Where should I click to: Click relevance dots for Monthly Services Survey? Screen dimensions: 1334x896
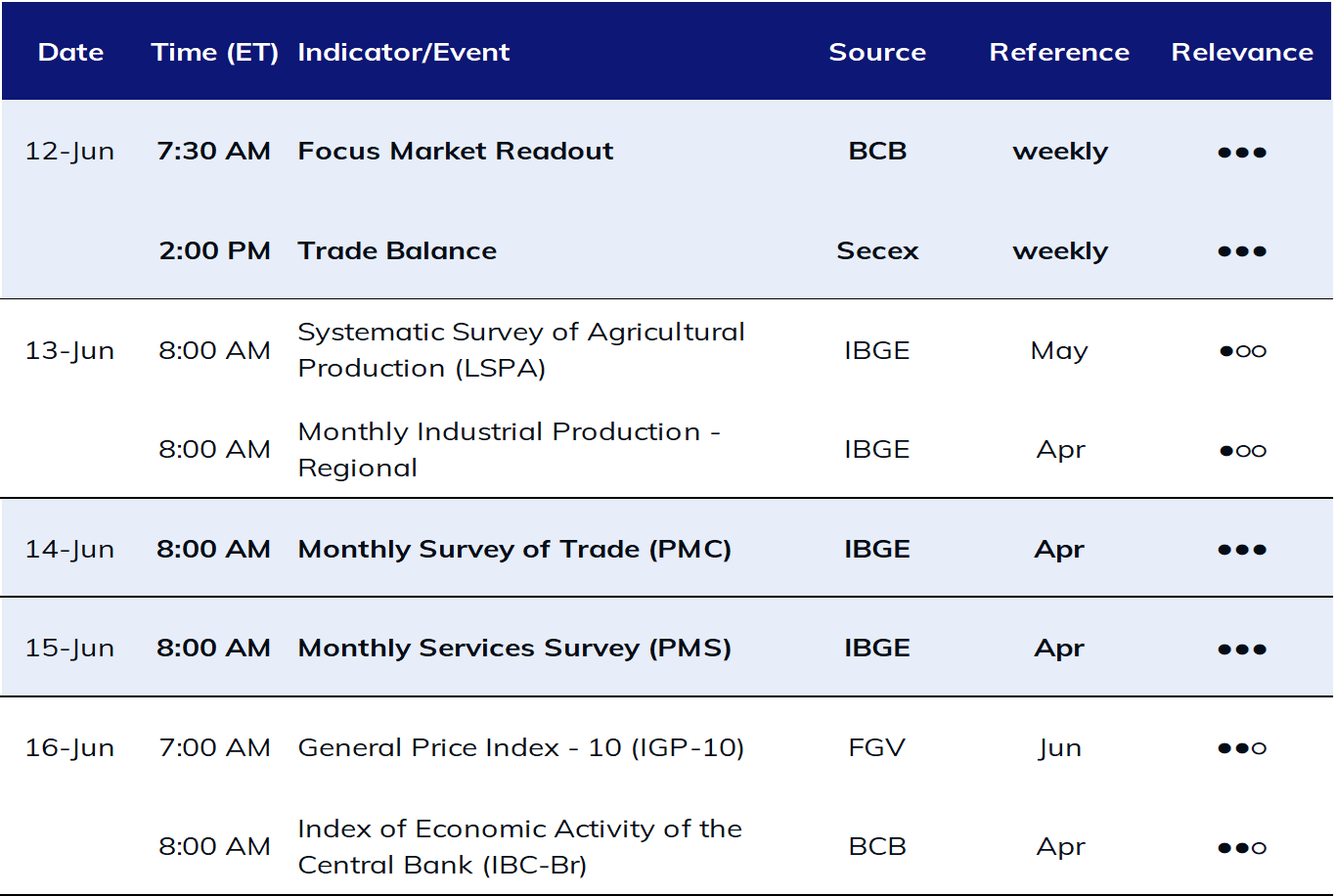click(1242, 650)
